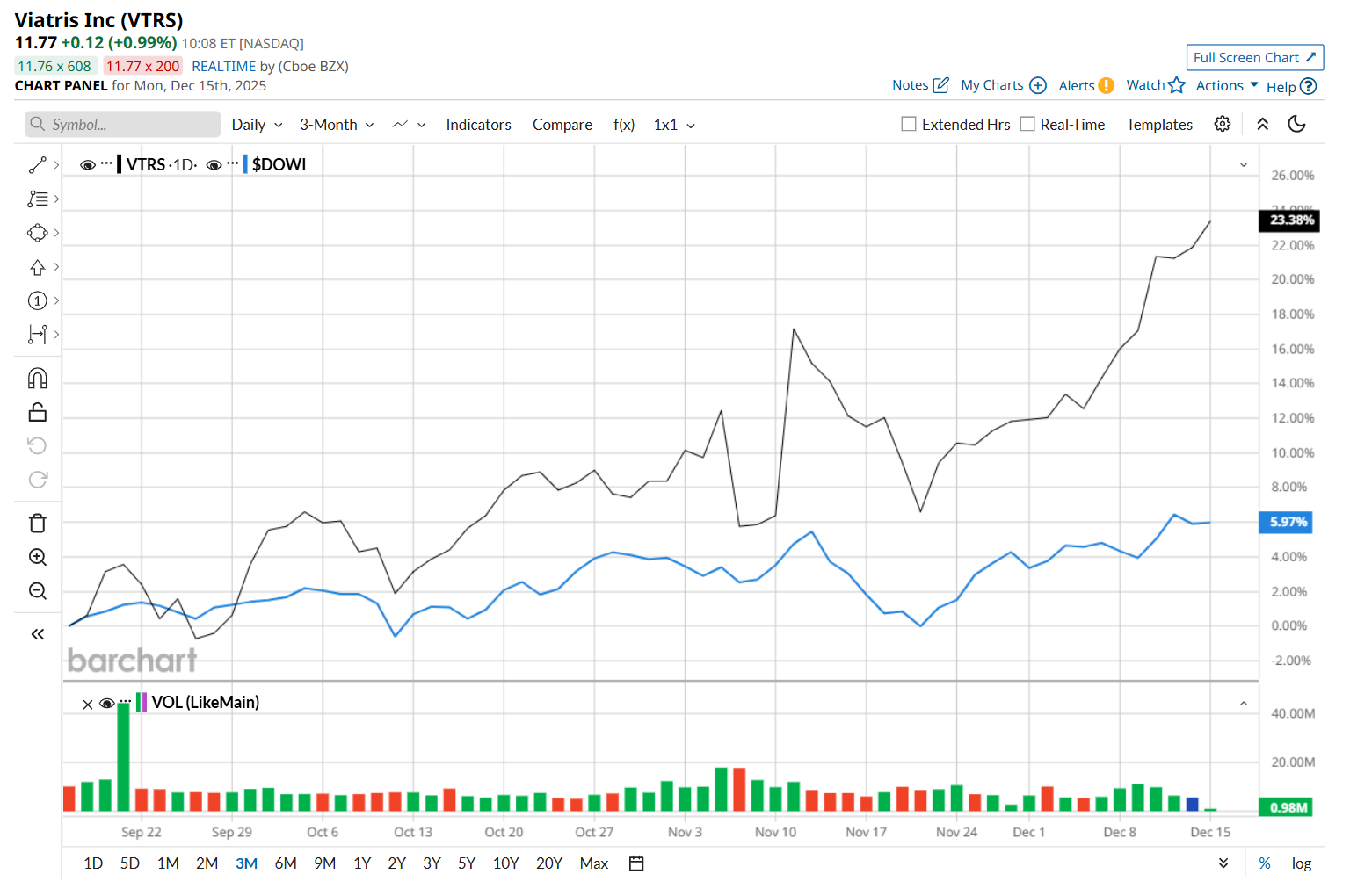Select the 20Y time range
Screen dimensions: 1350x896
pyautogui.click(x=549, y=863)
